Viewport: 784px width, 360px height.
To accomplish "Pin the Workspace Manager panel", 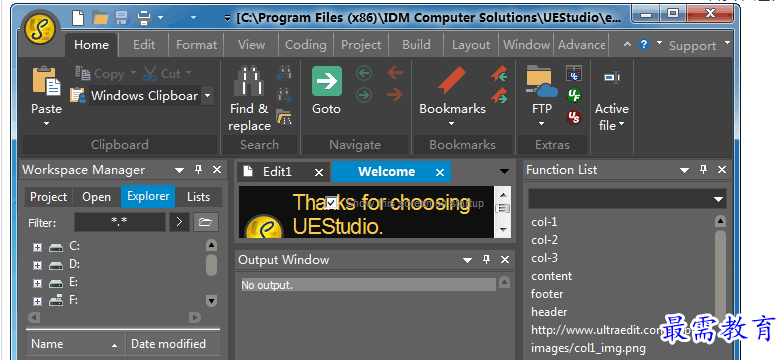I will pos(198,170).
